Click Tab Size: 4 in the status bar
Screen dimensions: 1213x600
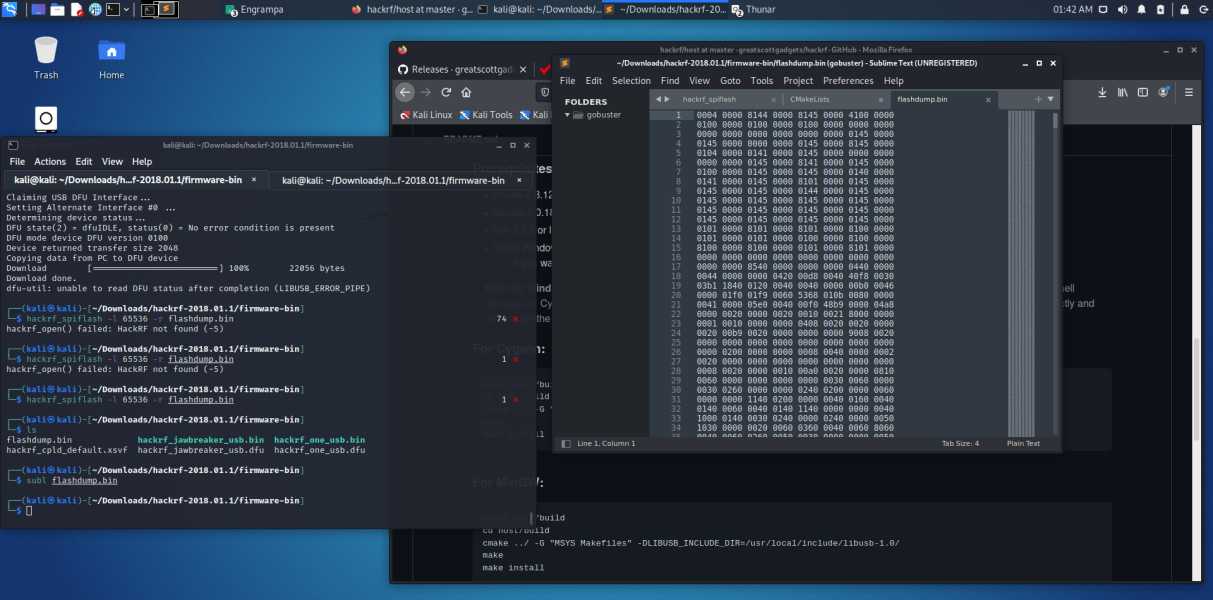(961, 443)
